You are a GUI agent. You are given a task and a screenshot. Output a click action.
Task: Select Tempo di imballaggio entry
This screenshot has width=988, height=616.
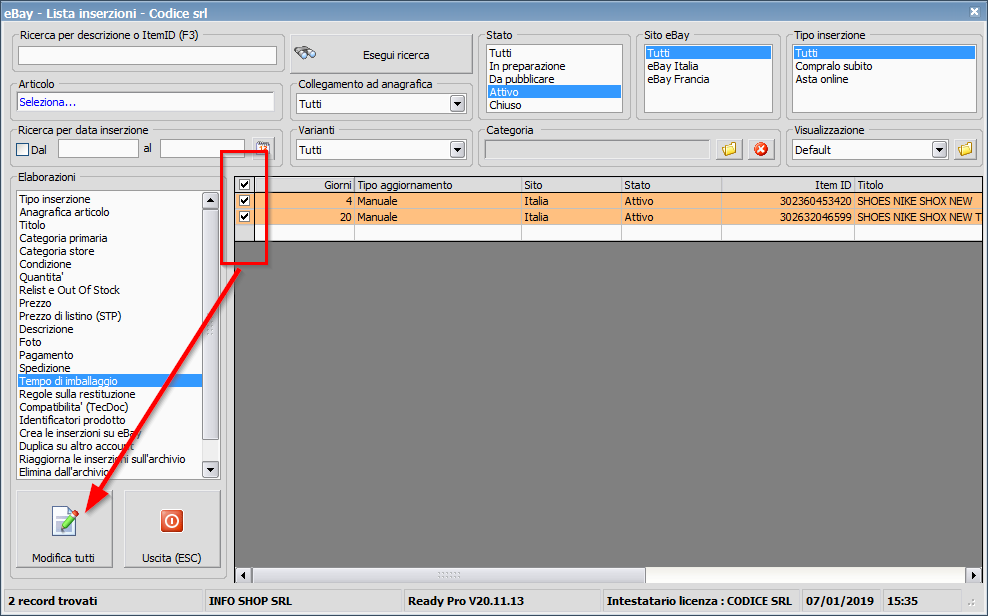coord(110,381)
